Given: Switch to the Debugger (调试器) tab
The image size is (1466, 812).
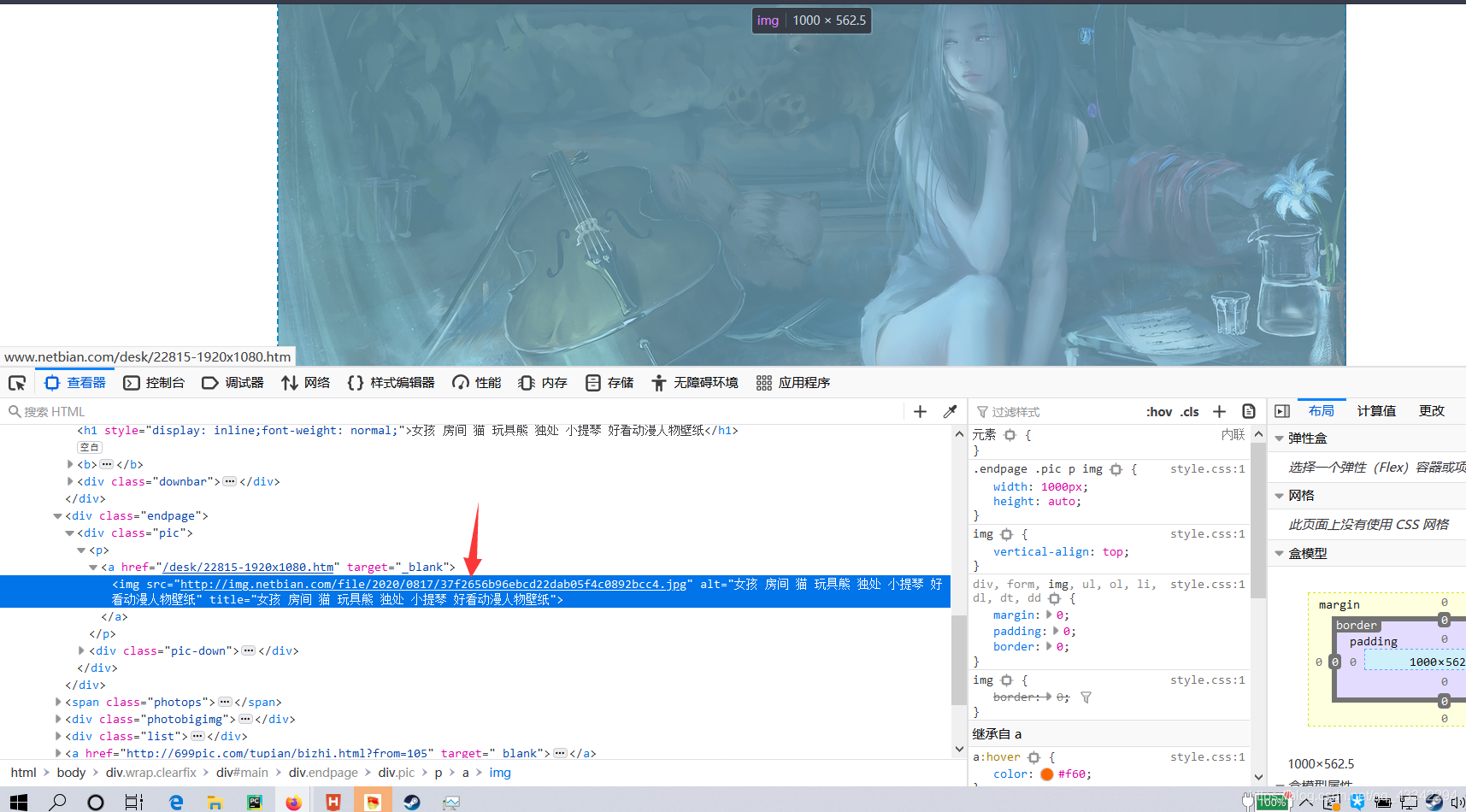Looking at the screenshot, I should (x=233, y=383).
